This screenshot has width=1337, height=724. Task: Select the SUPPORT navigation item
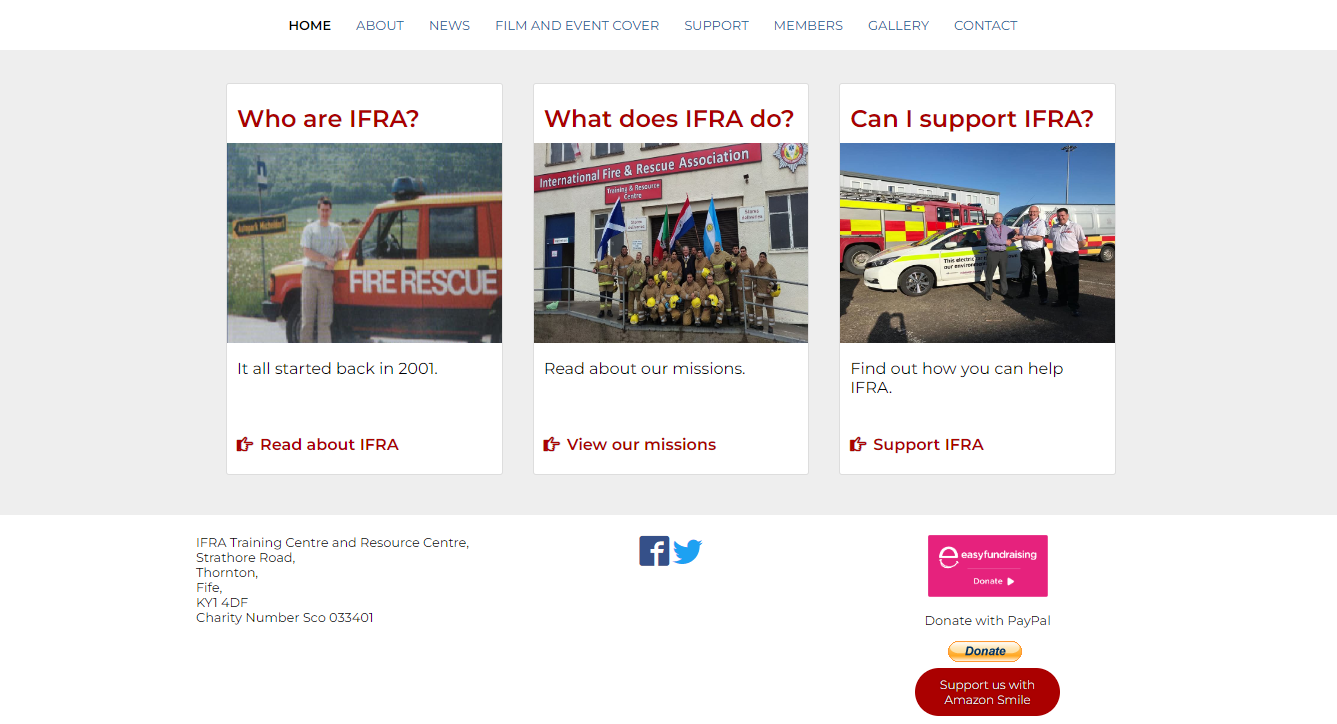click(x=716, y=25)
